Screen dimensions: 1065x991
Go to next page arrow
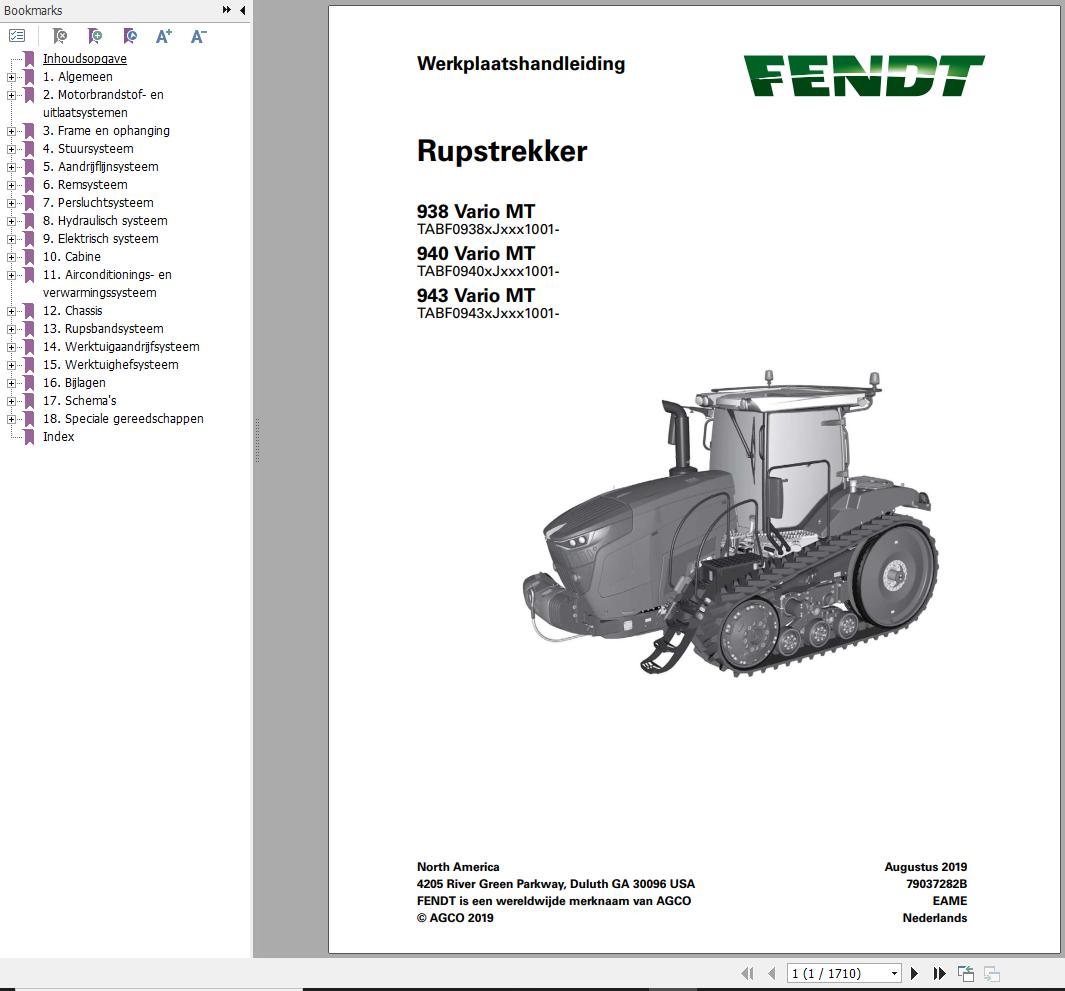point(914,973)
